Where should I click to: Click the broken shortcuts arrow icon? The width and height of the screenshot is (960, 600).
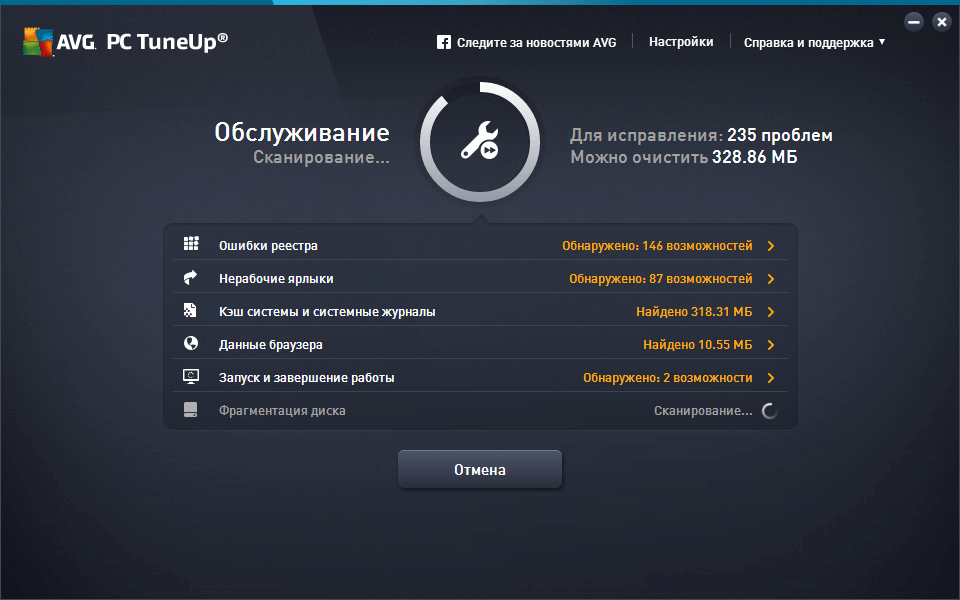click(191, 278)
